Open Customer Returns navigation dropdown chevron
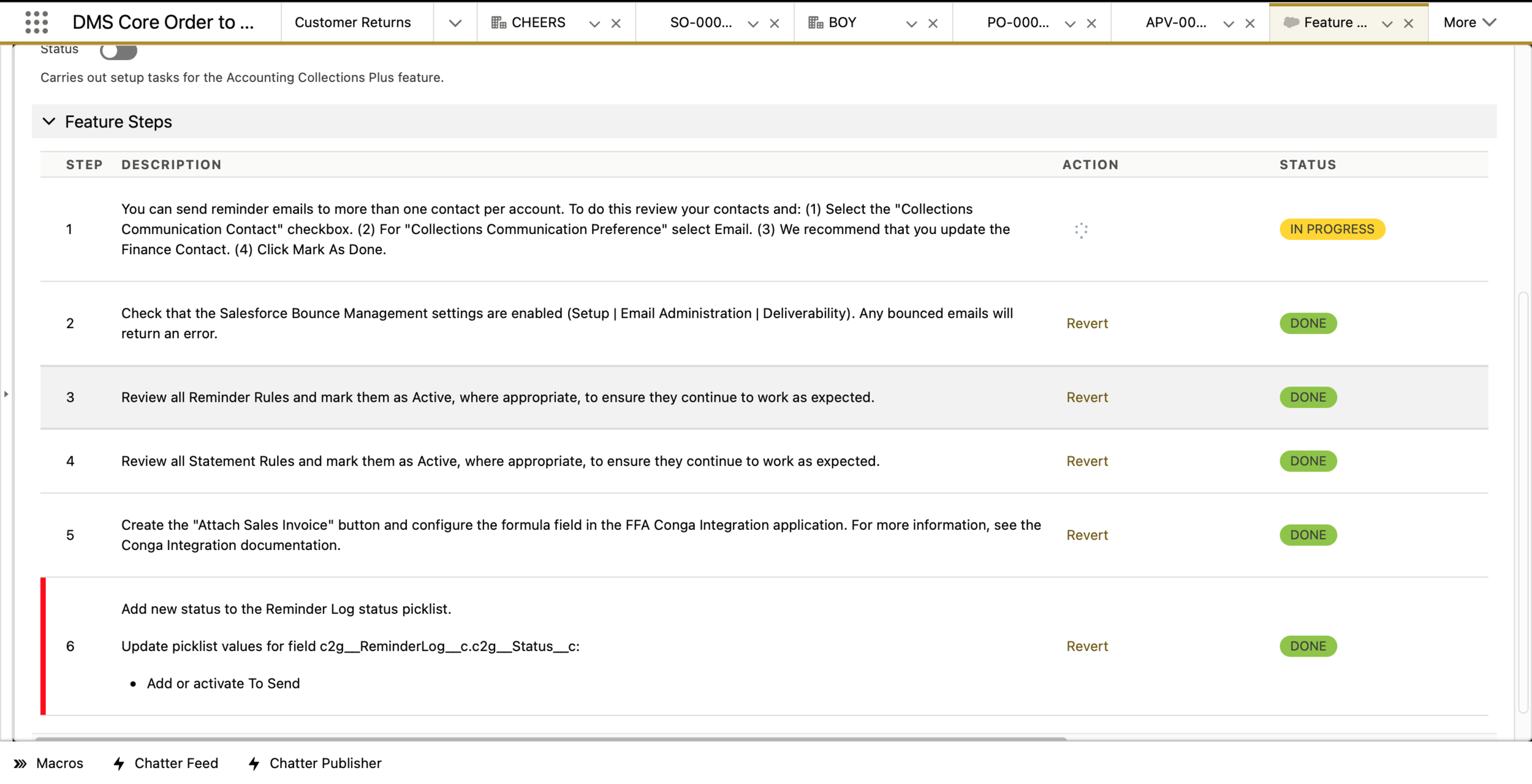 (455, 23)
